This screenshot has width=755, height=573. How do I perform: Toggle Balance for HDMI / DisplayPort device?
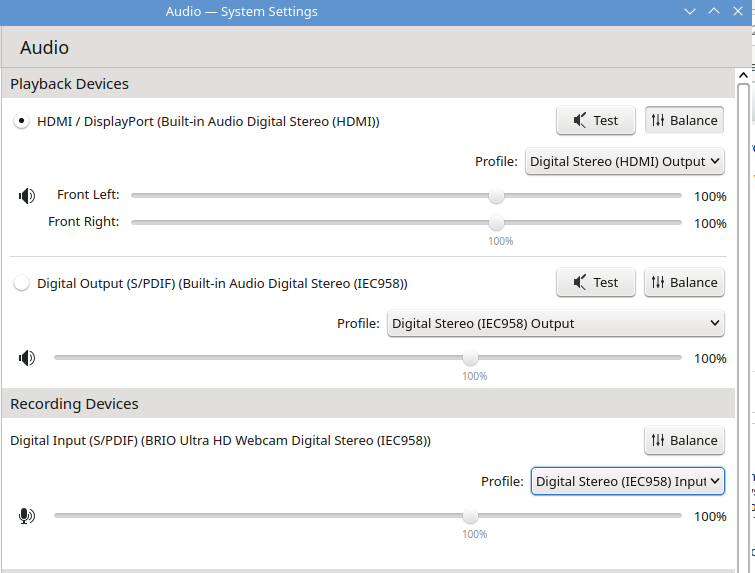click(x=684, y=121)
